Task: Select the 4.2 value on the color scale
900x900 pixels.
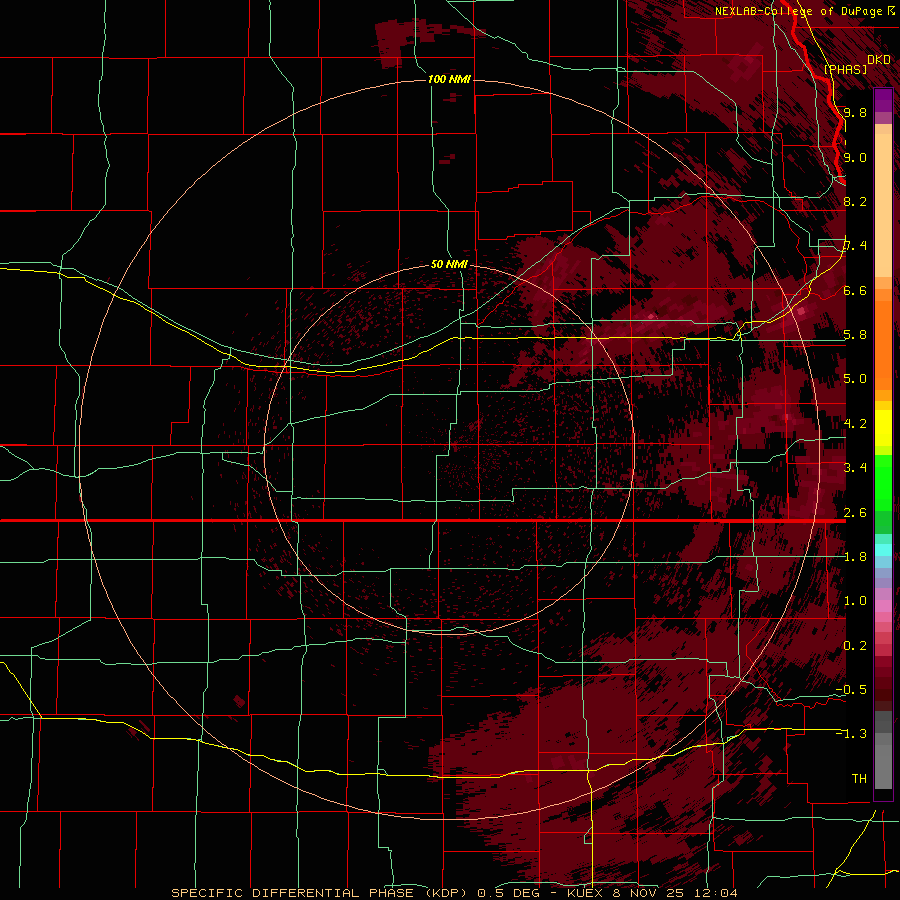Action: (x=855, y=424)
